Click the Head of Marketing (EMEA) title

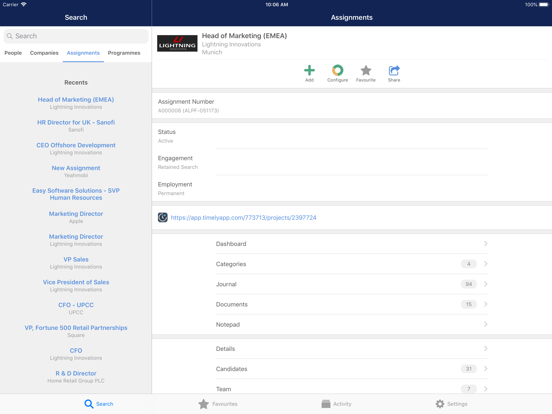[x=244, y=36]
